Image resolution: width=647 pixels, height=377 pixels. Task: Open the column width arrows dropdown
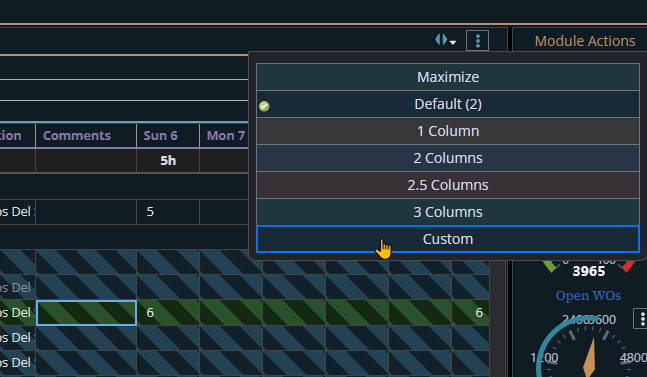tap(445, 40)
